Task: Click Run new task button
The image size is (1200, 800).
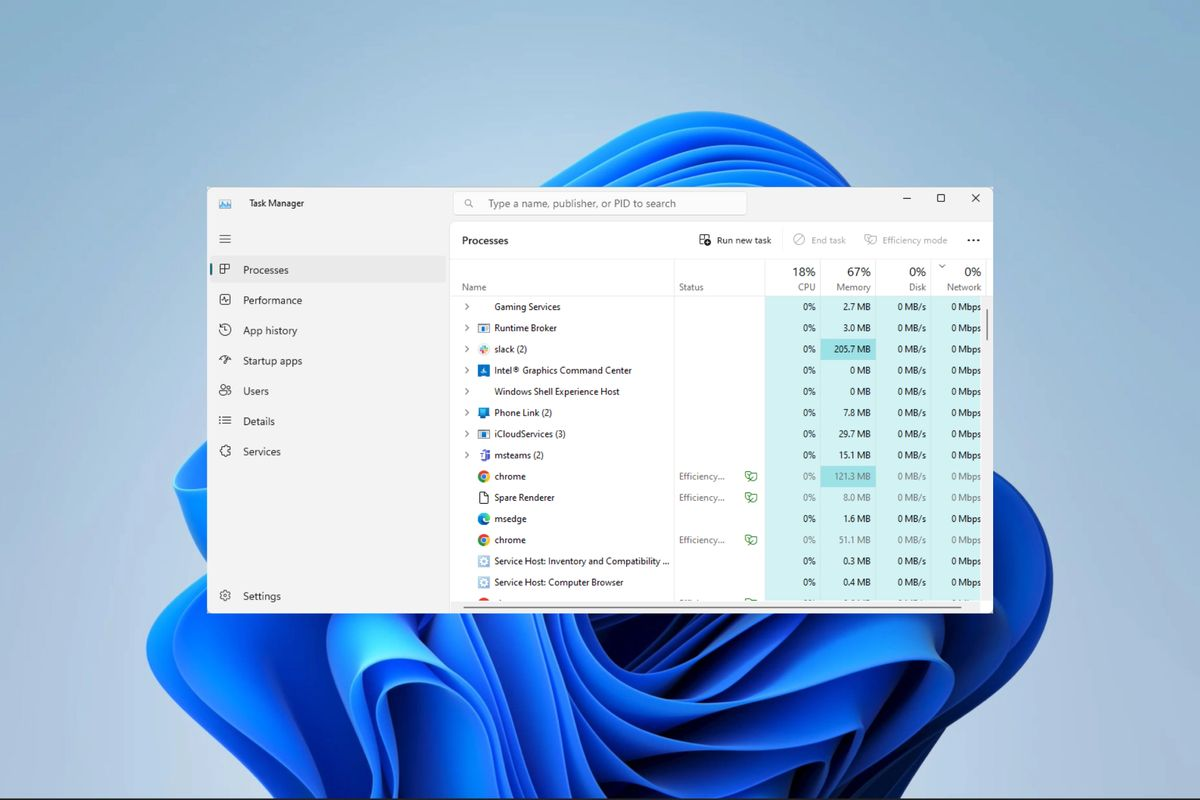Action: [736, 240]
